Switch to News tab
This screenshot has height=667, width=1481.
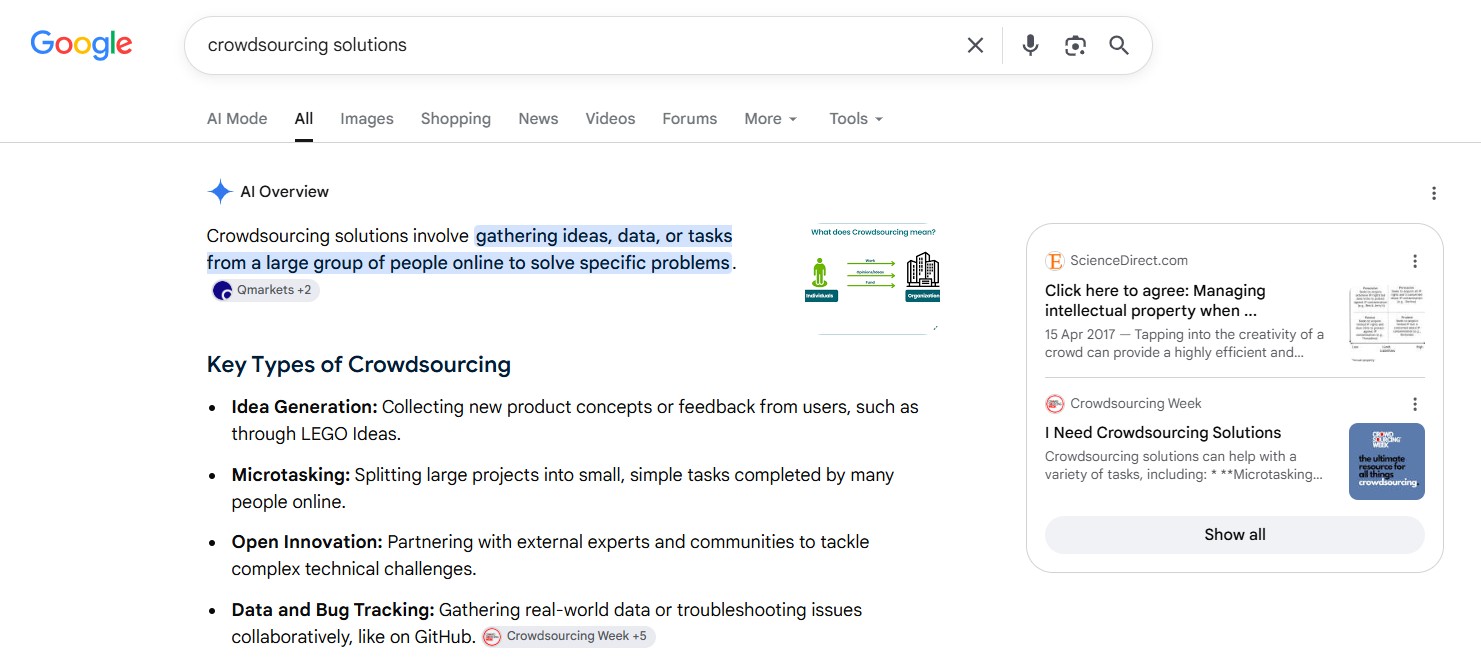click(538, 118)
